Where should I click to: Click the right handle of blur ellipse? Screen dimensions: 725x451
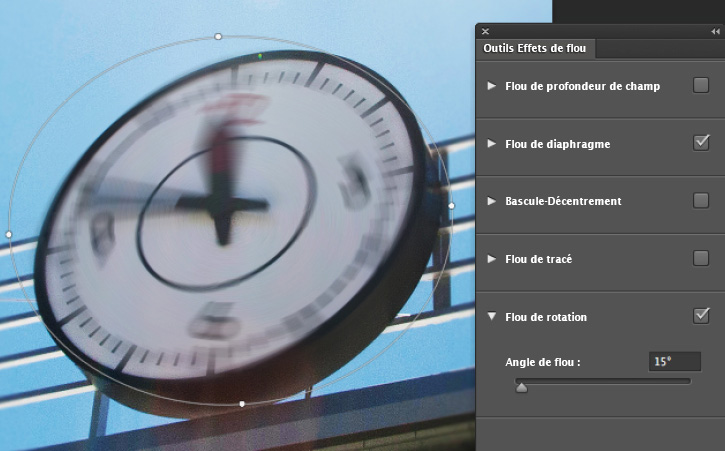(451, 205)
